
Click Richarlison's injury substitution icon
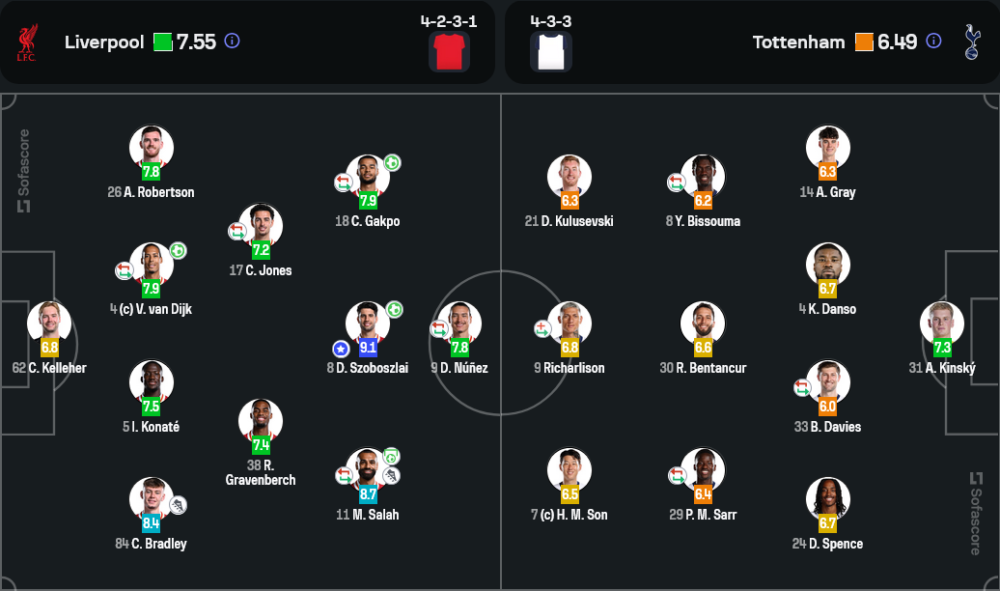pyautogui.click(x=542, y=328)
